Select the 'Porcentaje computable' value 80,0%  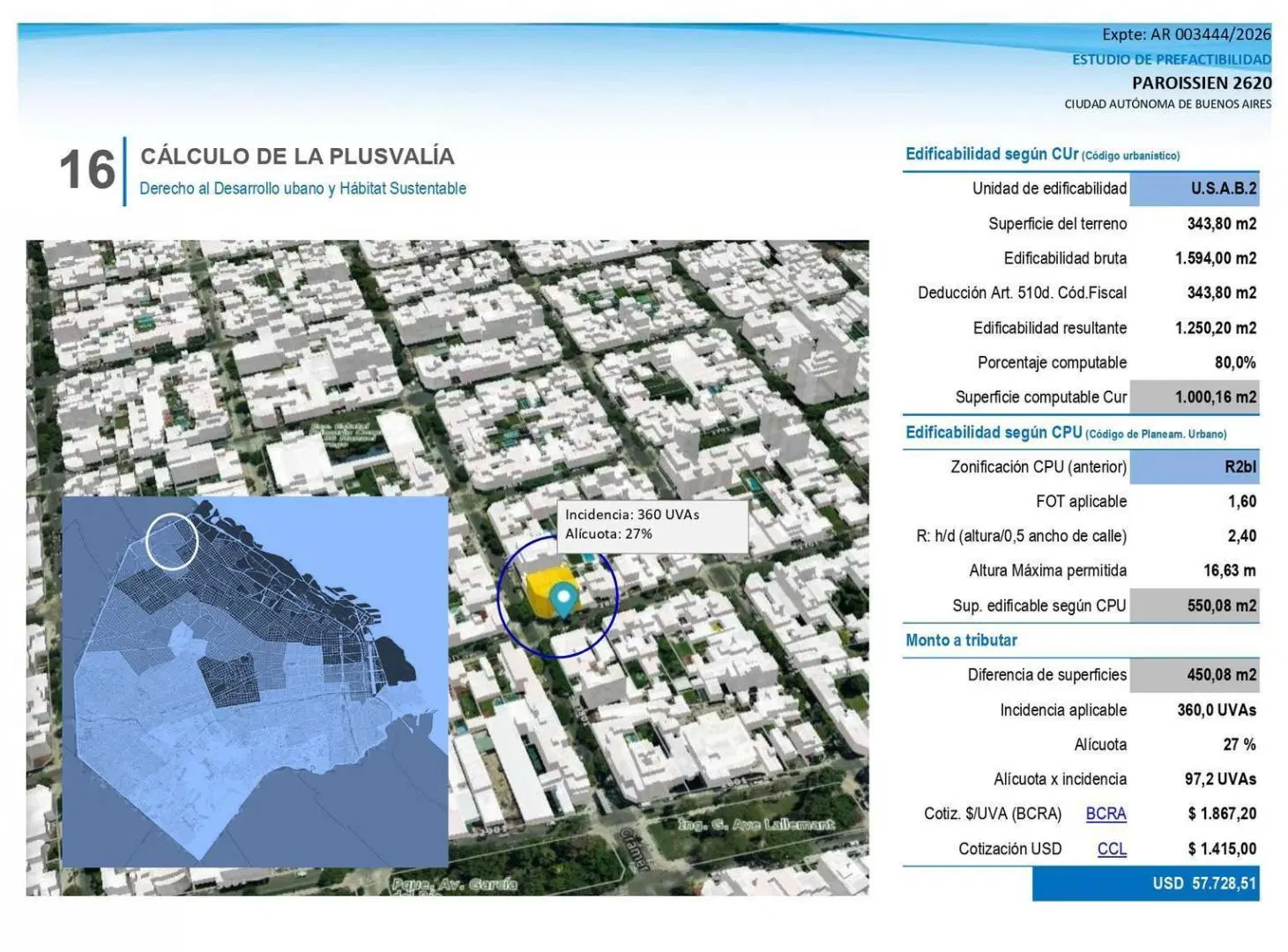pos(1235,362)
